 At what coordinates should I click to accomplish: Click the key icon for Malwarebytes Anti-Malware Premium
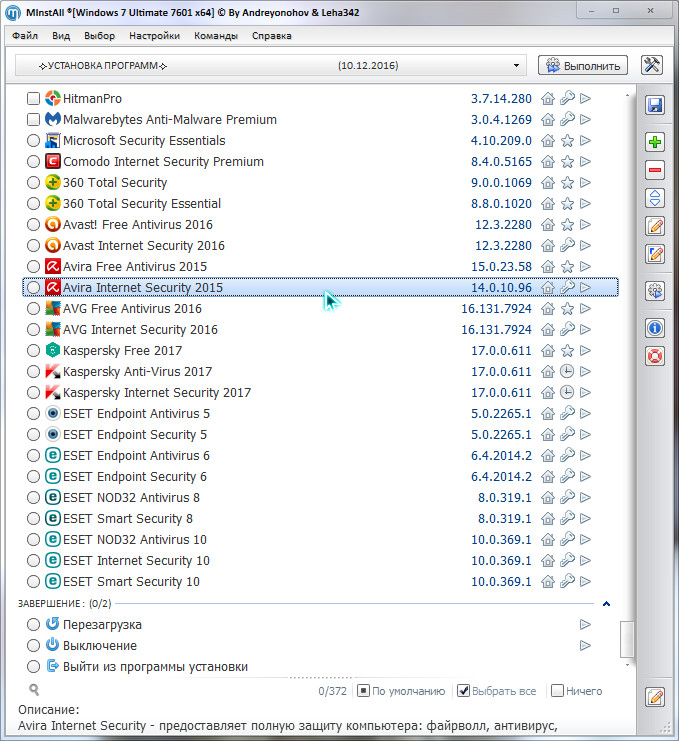[567, 119]
